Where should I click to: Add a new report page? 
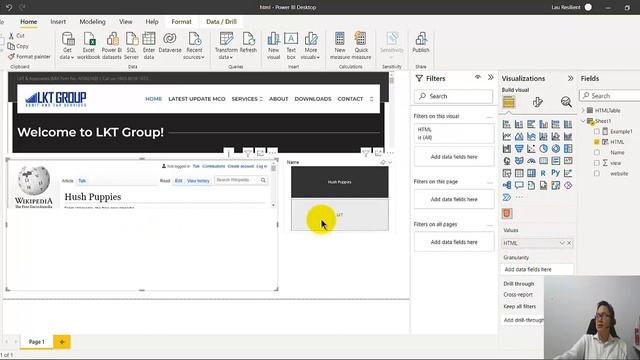[62, 342]
